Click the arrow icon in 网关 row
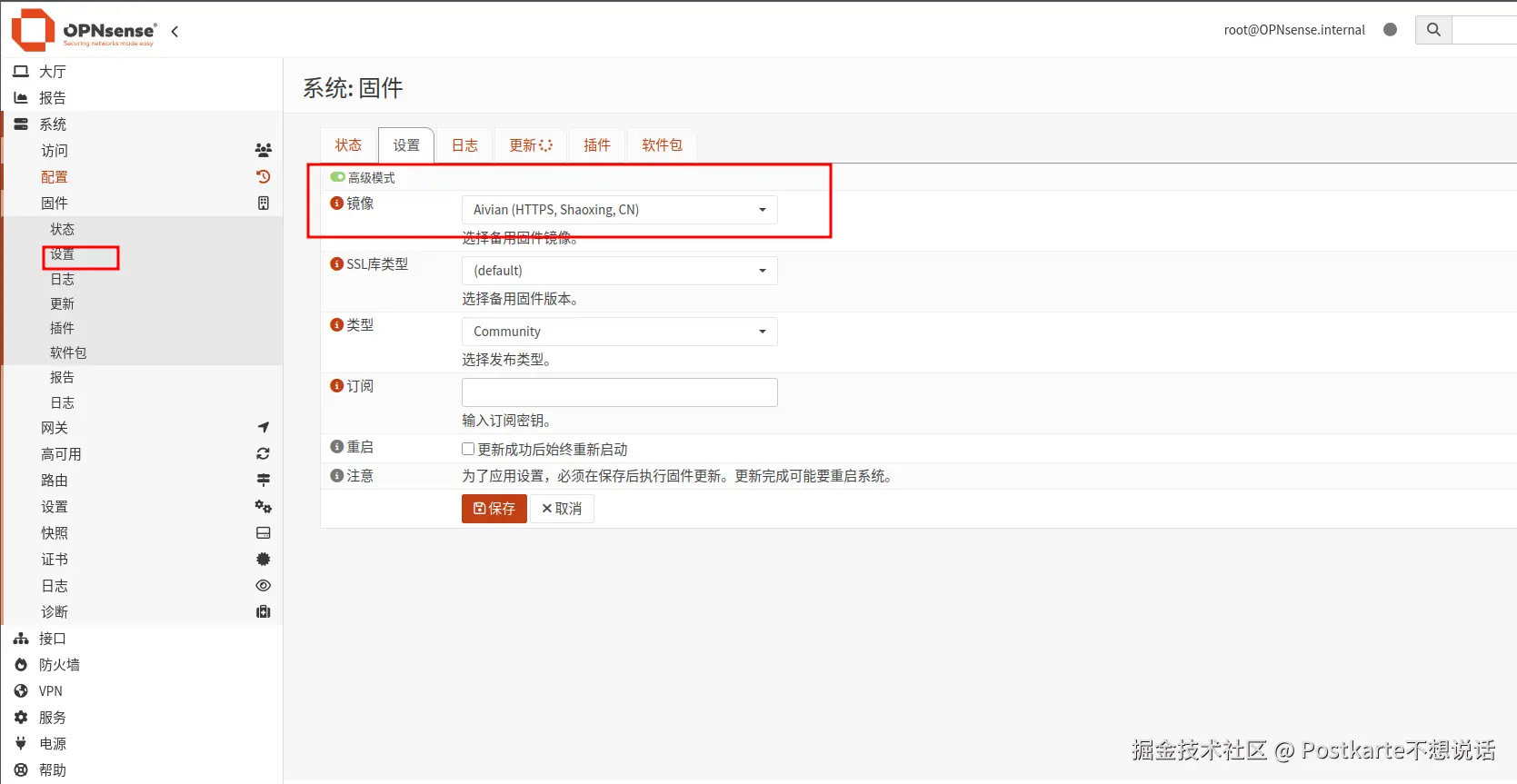 coord(264,427)
